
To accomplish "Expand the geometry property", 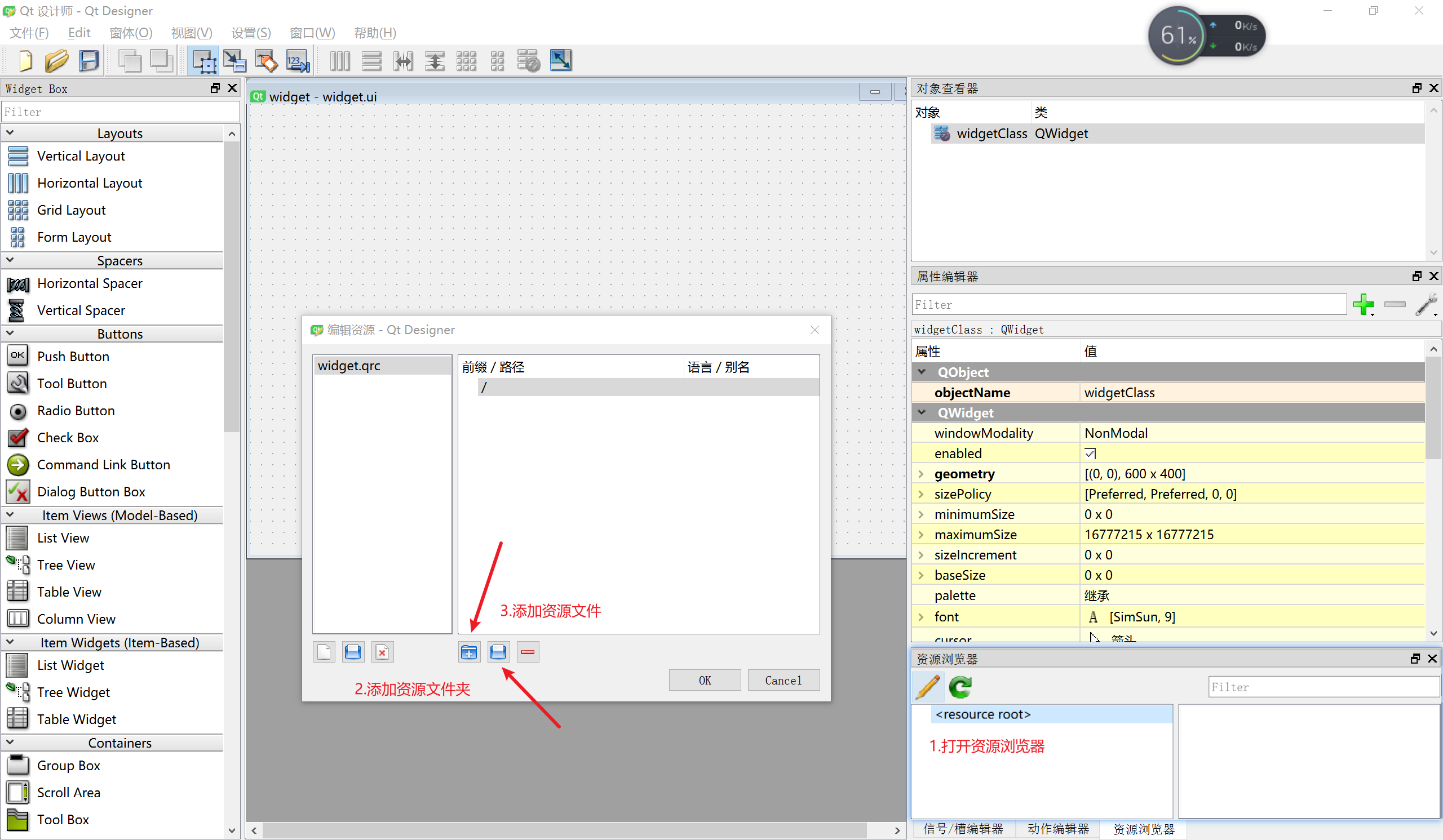I will pos(922,474).
